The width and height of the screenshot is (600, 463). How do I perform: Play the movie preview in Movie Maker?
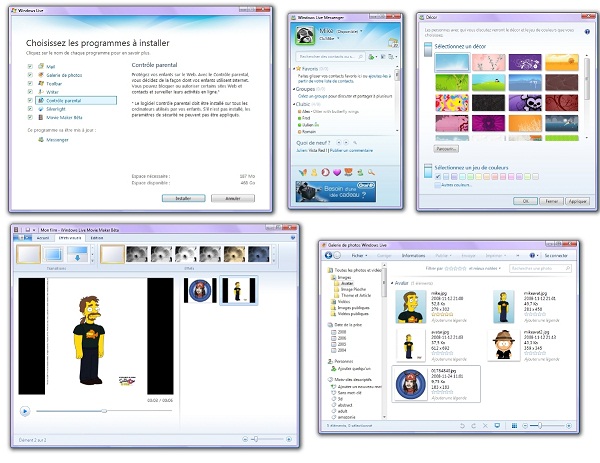point(25,411)
